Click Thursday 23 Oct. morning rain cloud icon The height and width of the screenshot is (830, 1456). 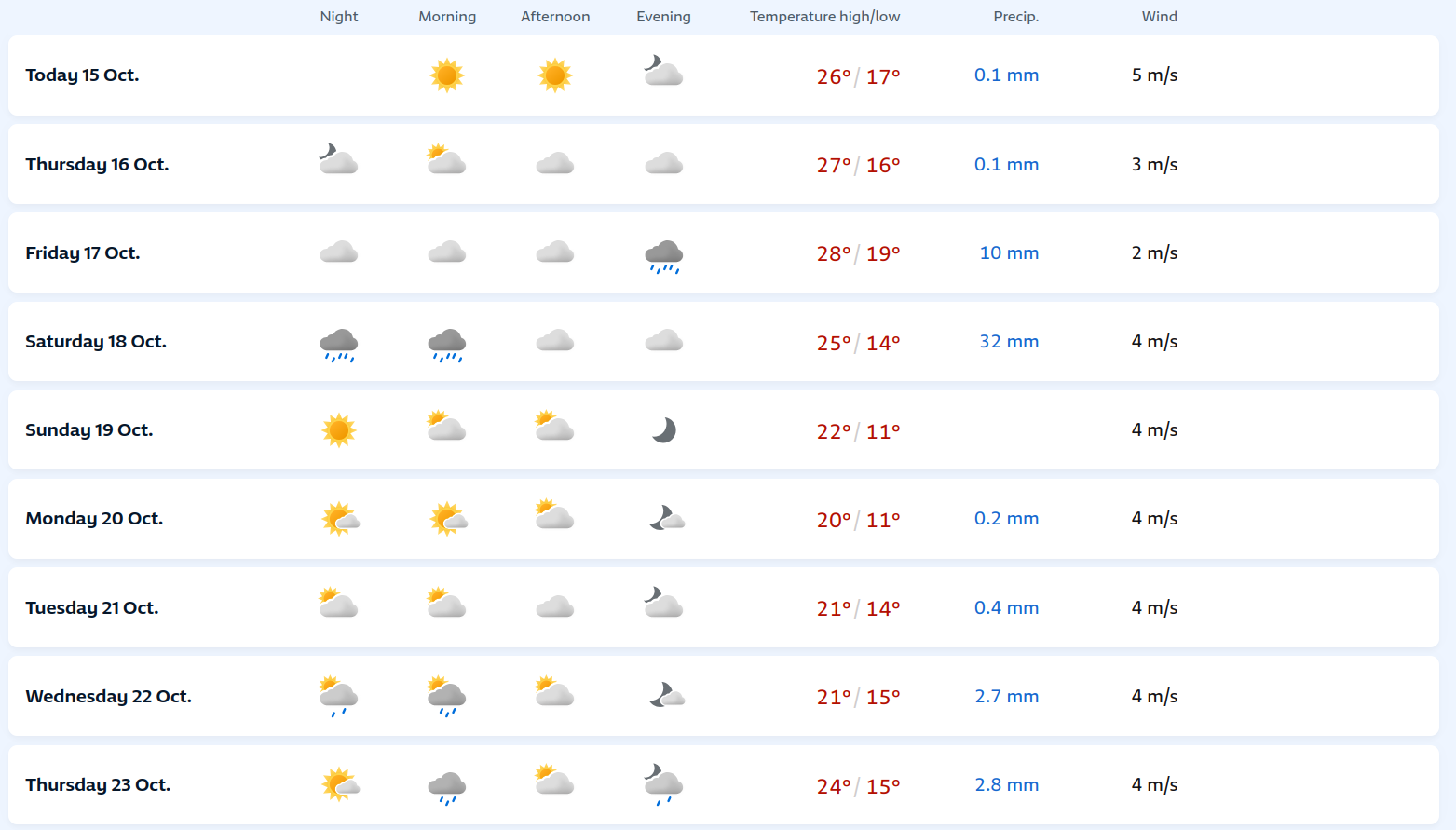[447, 788]
